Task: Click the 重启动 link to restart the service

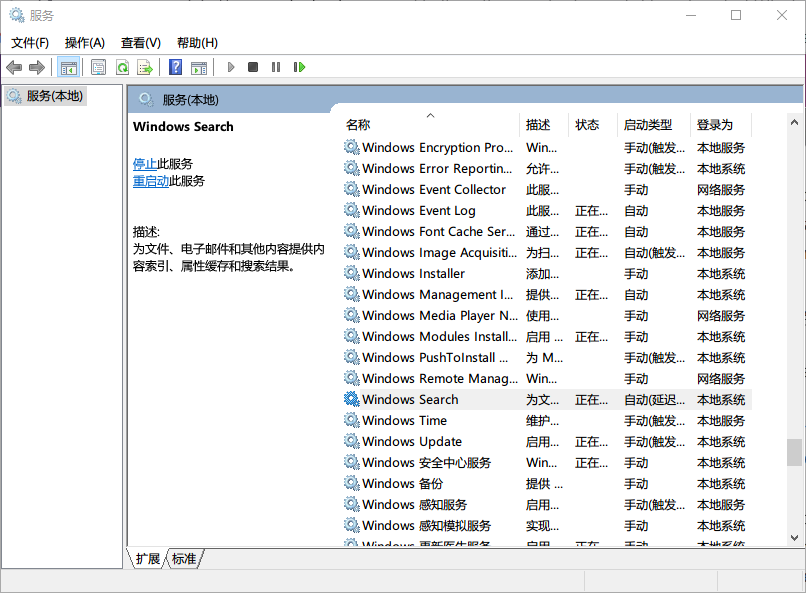Action: click(151, 181)
